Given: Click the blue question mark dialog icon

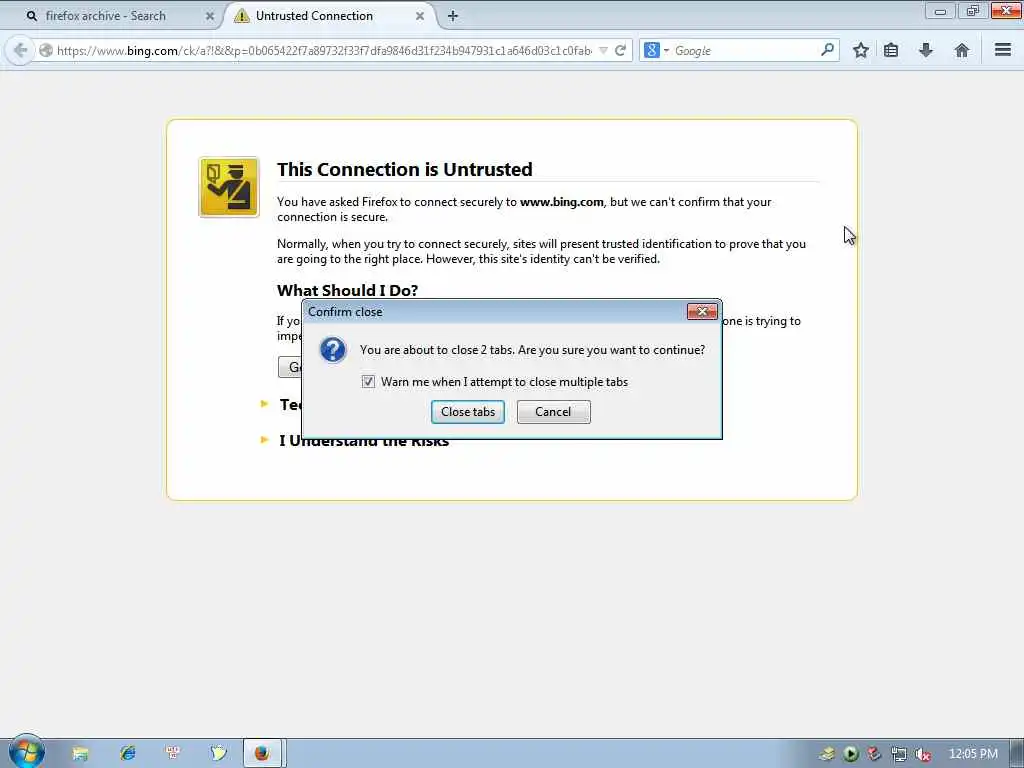Looking at the screenshot, I should tap(332, 350).
